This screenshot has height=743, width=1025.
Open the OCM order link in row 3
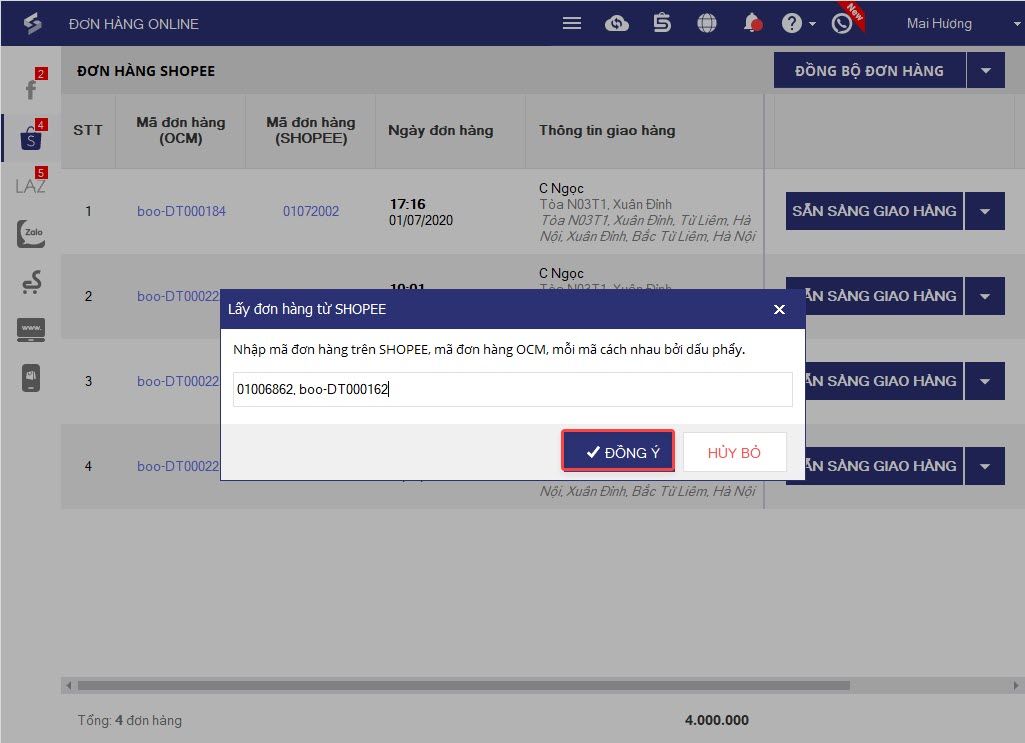pos(178,381)
